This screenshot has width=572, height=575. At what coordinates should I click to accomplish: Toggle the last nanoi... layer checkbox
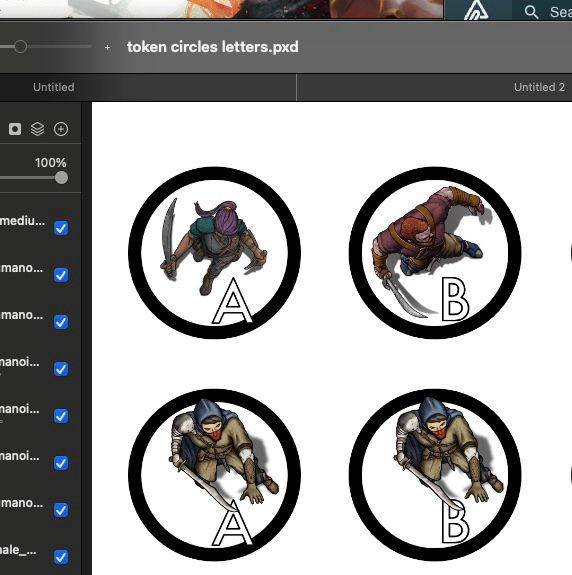click(61, 463)
